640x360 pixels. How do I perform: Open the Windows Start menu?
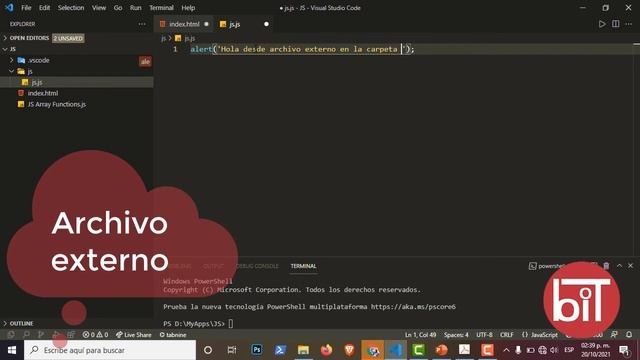[x=12, y=350]
